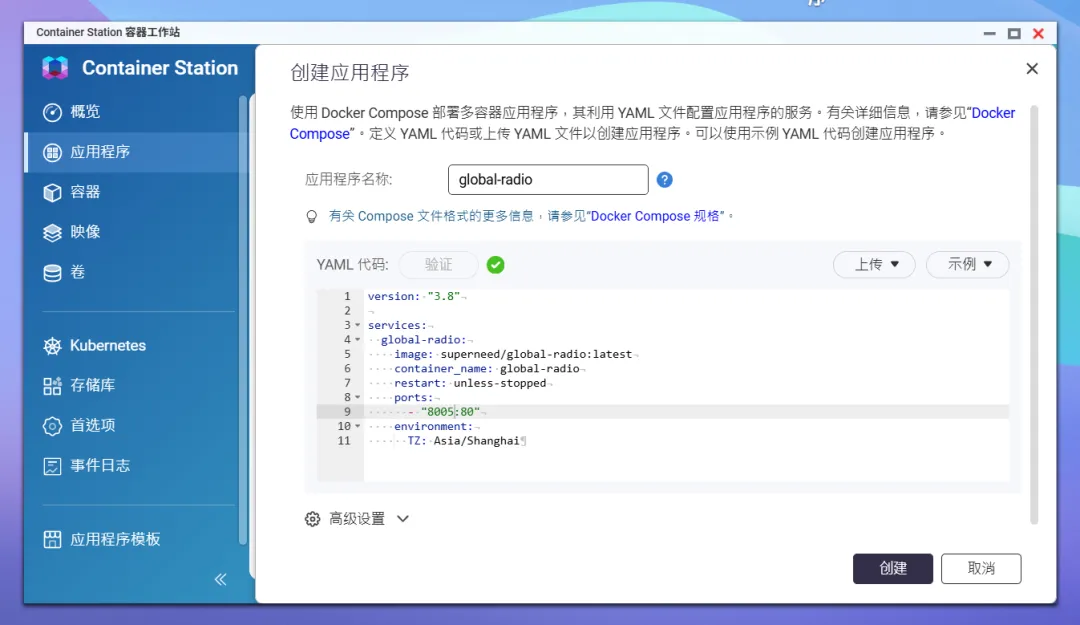Click the image line superneed/global-radio:latest
The height and width of the screenshot is (625, 1080).
click(x=513, y=354)
